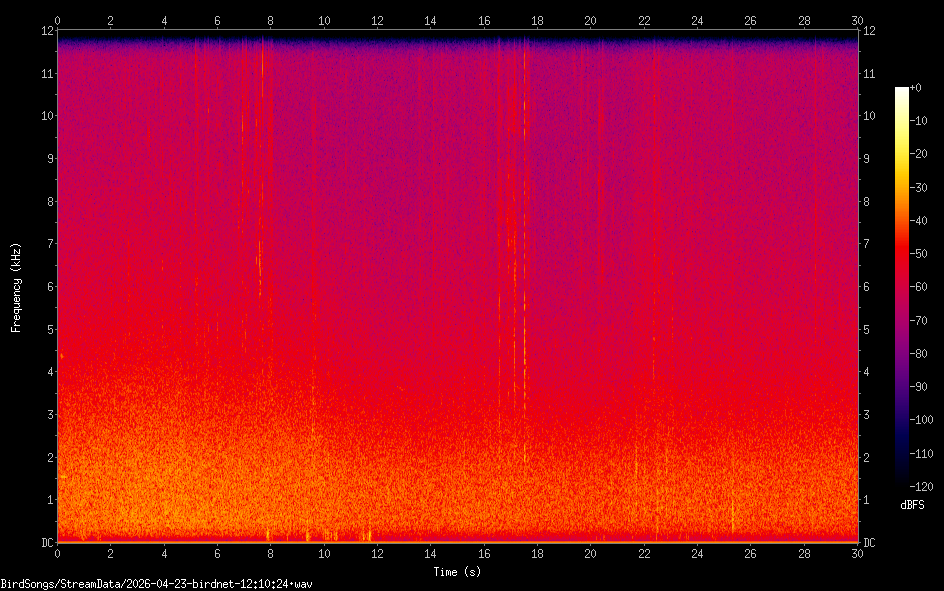
Task: Click the white top end of the color bar
Action: pyautogui.click(x=902, y=91)
